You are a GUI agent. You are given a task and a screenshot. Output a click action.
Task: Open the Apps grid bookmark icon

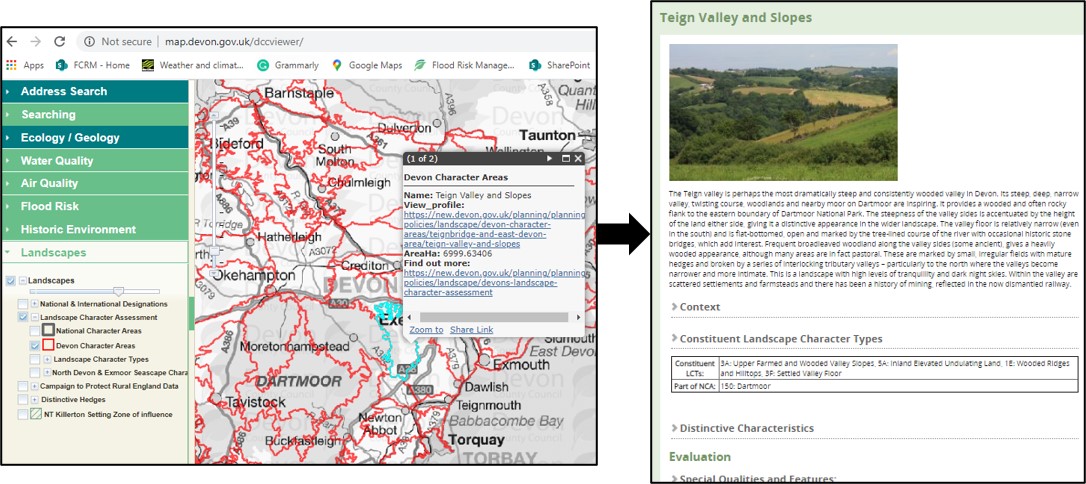pyautogui.click(x=11, y=65)
